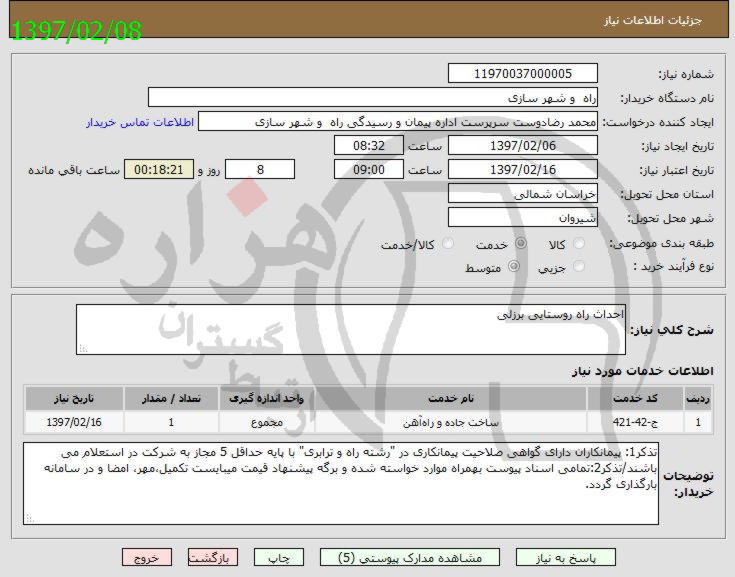Click the نام دستگاه خریدار field
This screenshot has height=577, width=735.
pos(373,97)
